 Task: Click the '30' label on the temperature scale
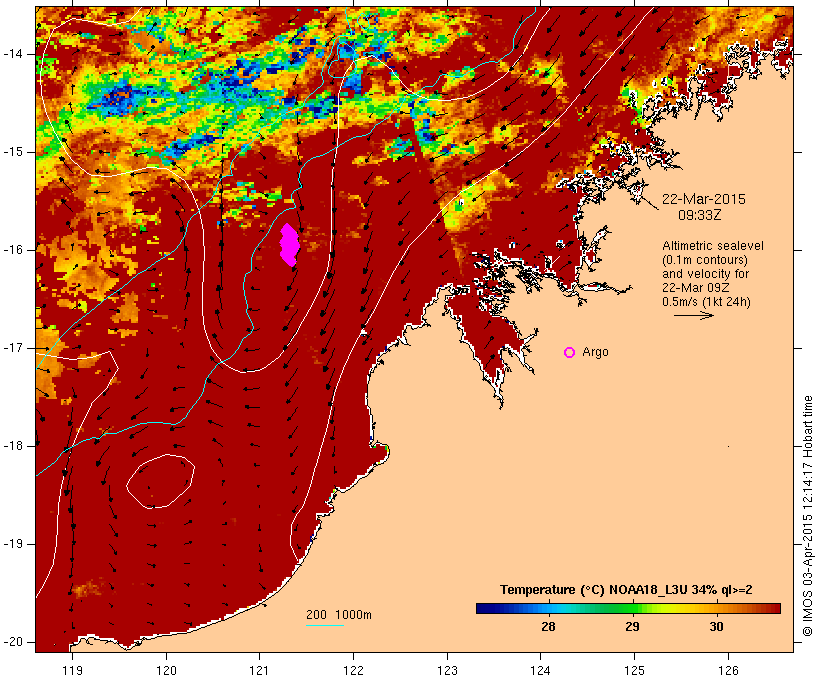716,626
